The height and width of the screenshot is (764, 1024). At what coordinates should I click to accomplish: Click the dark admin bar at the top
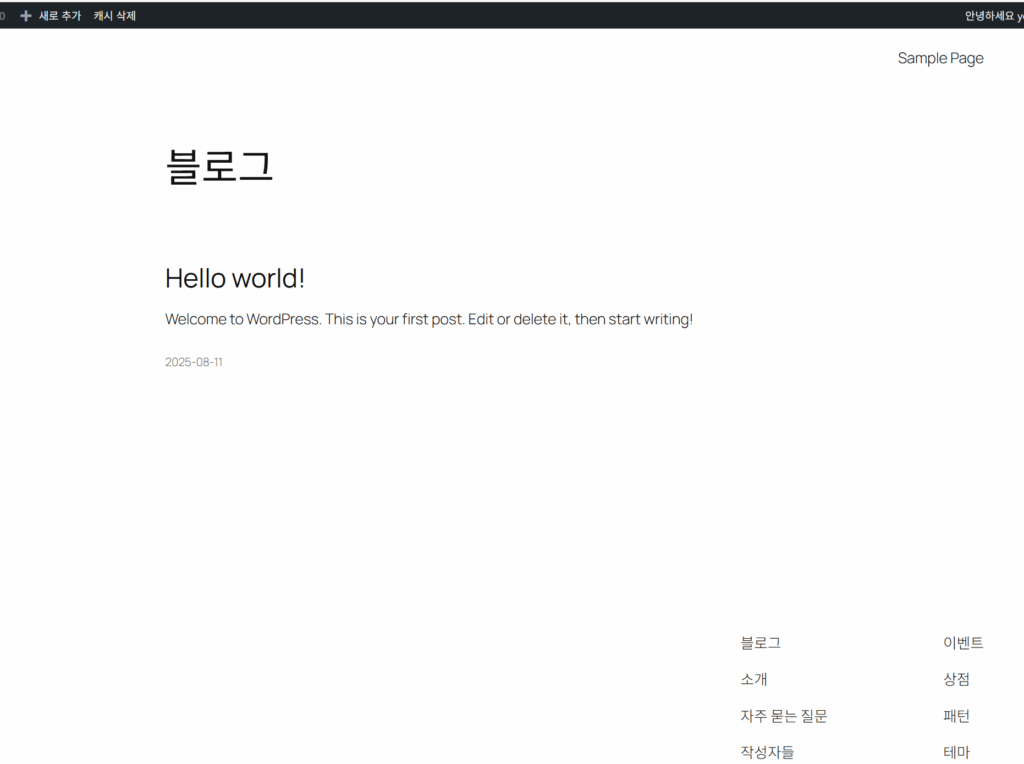(x=500, y=15)
